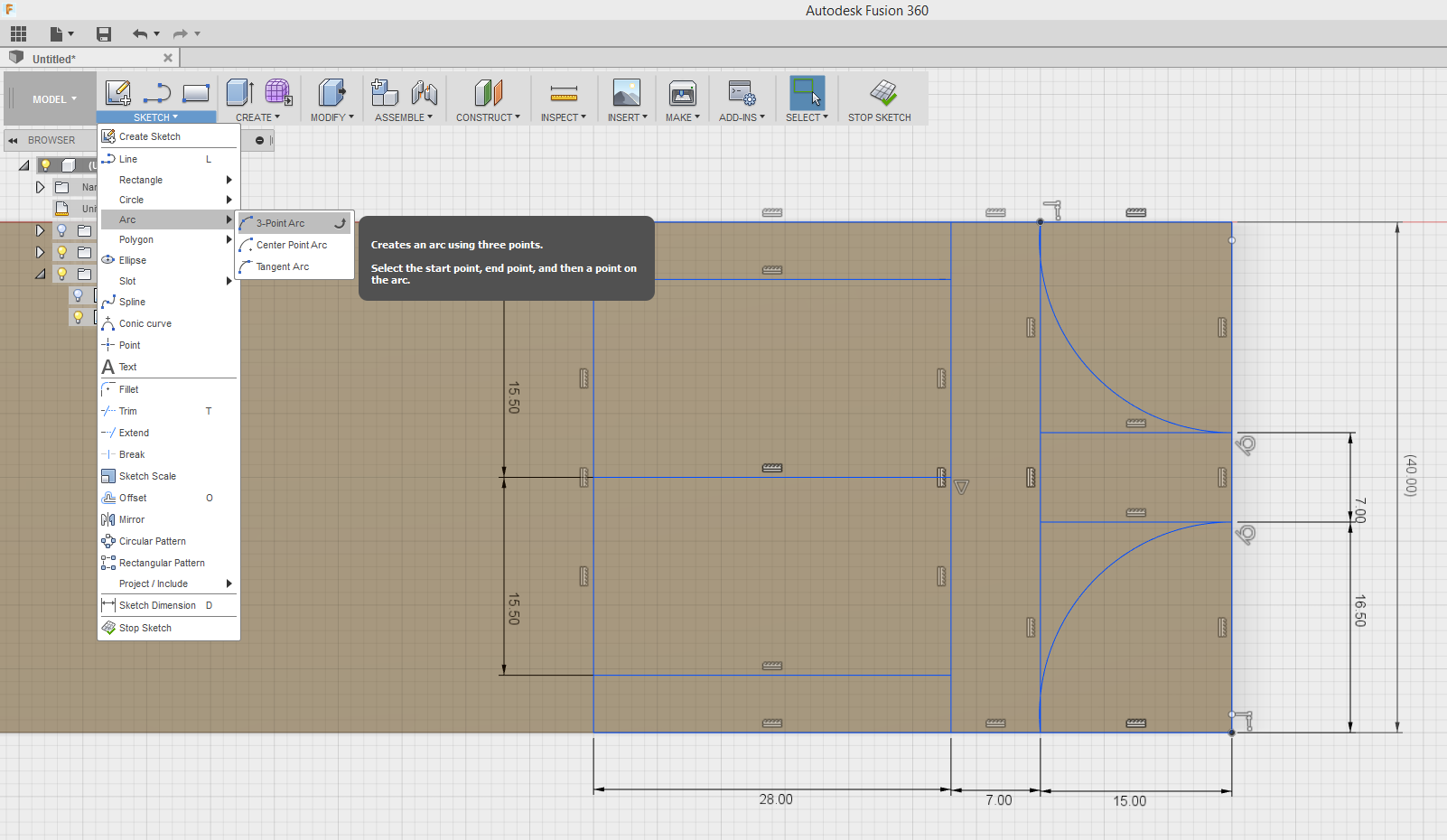This screenshot has height=840, width=1447.
Task: Select Mirror from the Sketch menu
Action: [168, 519]
